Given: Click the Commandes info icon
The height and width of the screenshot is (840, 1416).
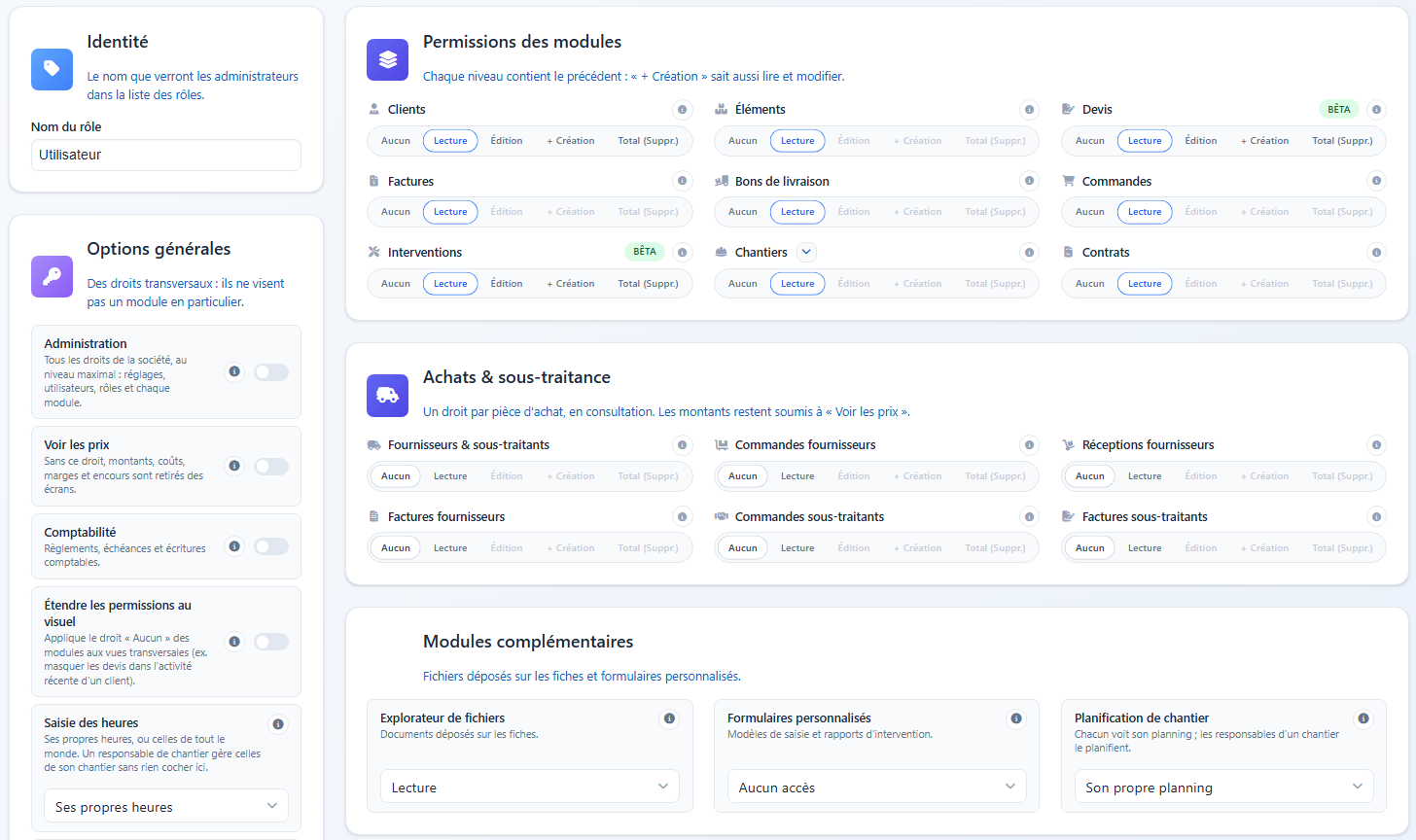Looking at the screenshot, I should [x=1376, y=181].
